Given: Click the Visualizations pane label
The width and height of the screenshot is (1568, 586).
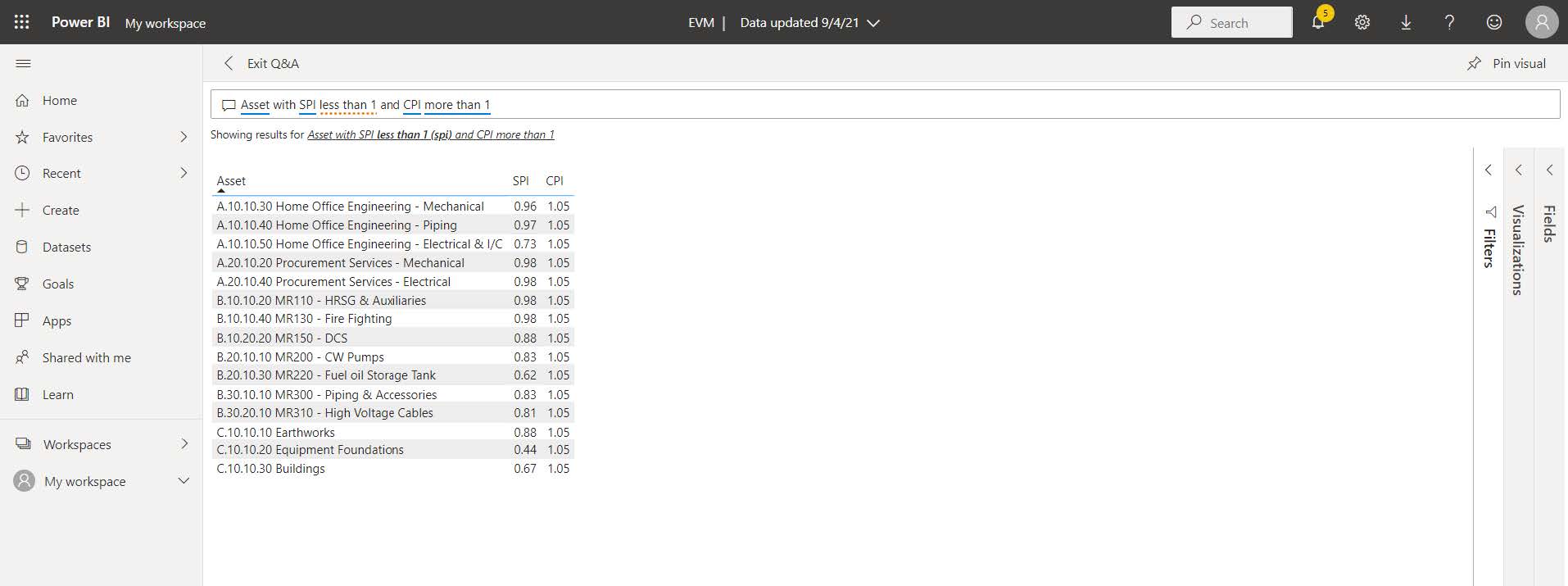Looking at the screenshot, I should (1518, 250).
